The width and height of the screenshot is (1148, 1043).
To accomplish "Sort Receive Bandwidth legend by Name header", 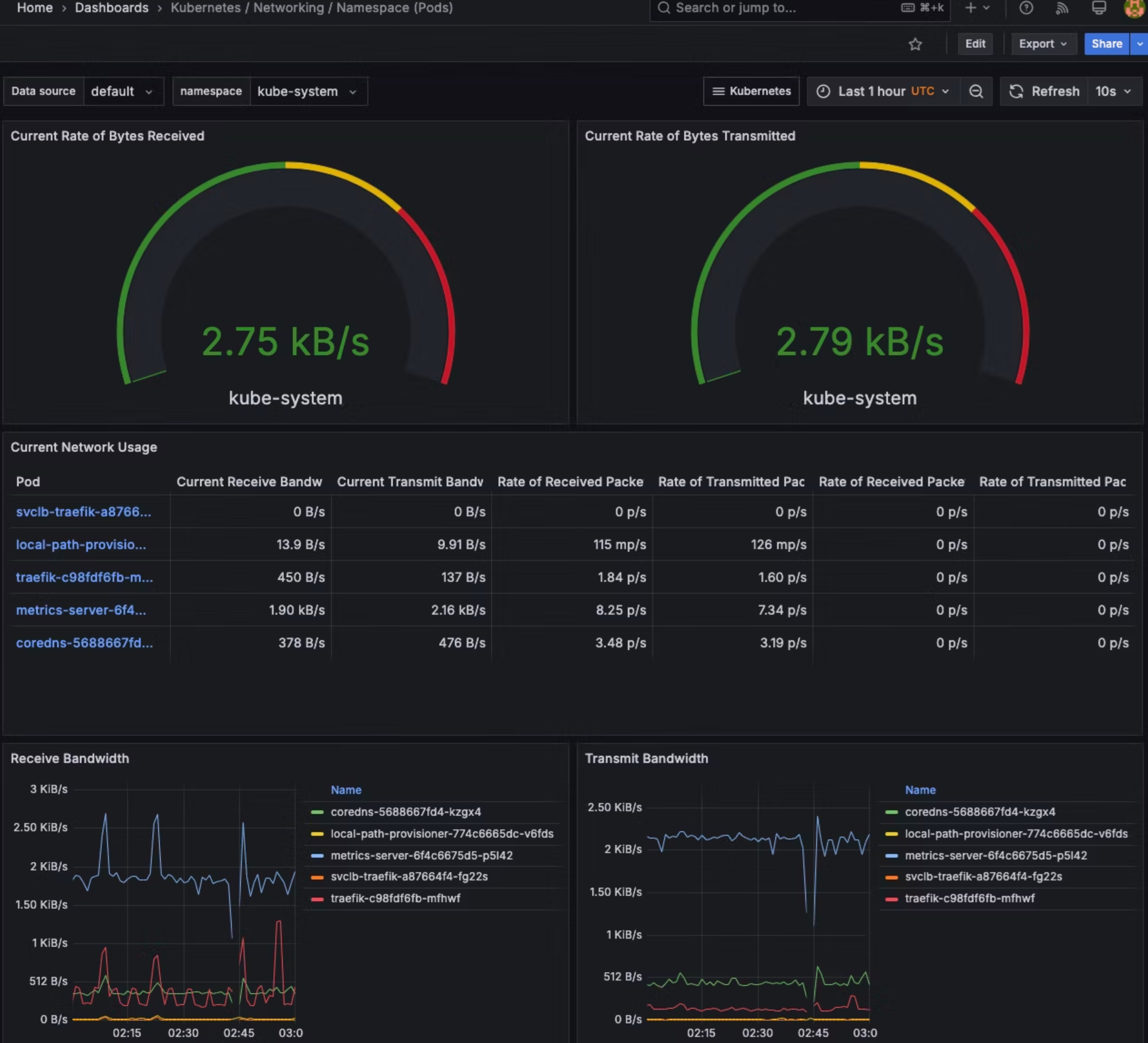I will 346,790.
